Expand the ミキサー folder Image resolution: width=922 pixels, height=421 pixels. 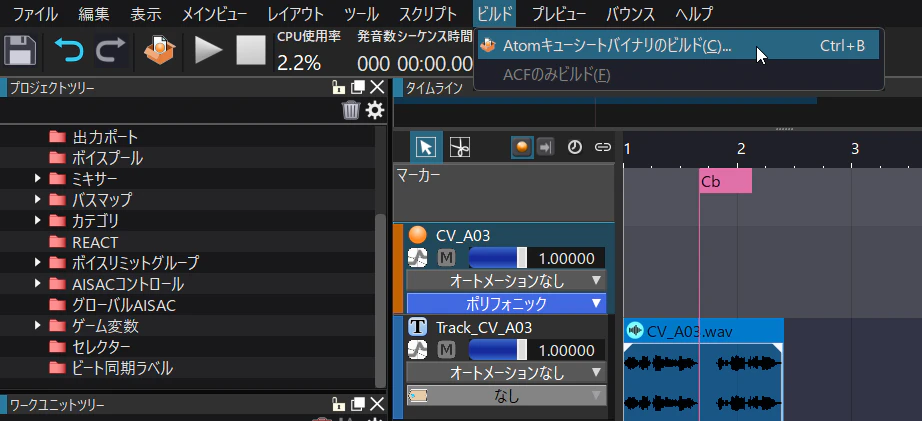click(38, 178)
